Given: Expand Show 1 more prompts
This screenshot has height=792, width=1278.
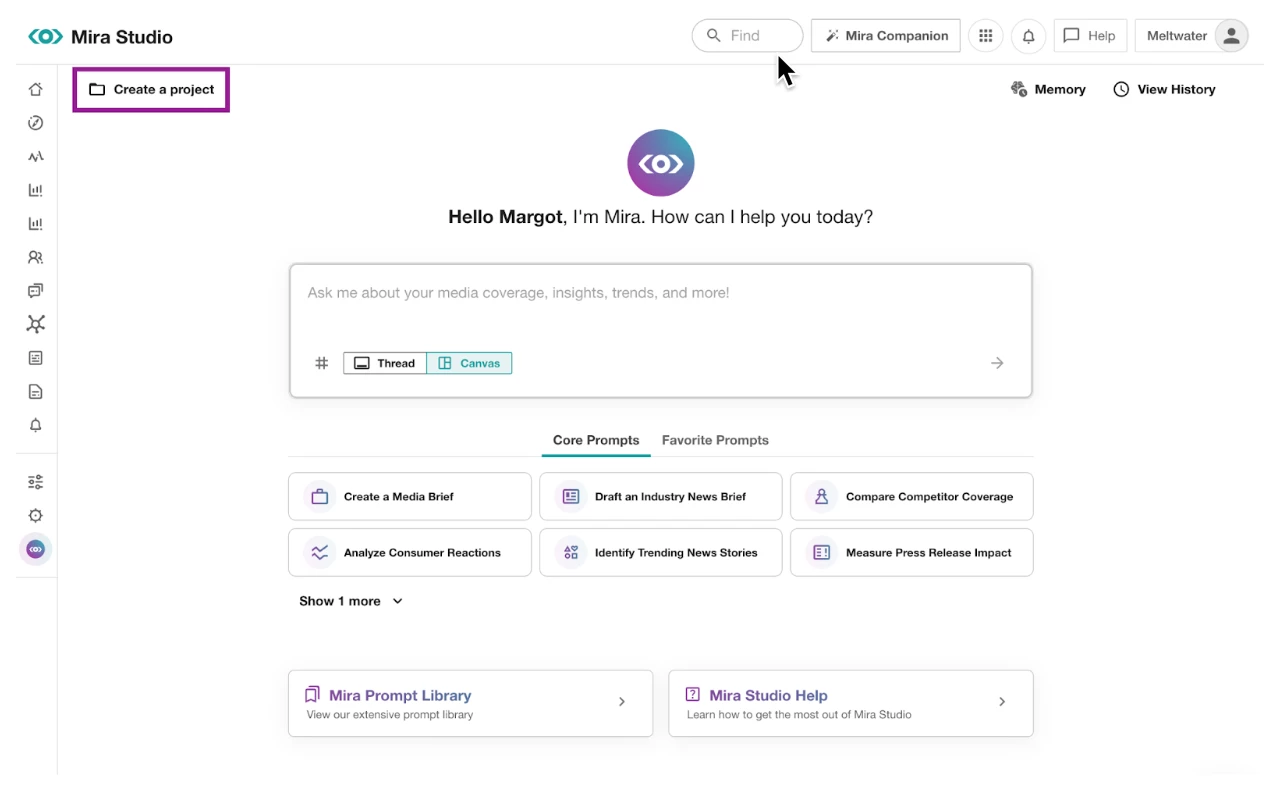Looking at the screenshot, I should pos(351,601).
